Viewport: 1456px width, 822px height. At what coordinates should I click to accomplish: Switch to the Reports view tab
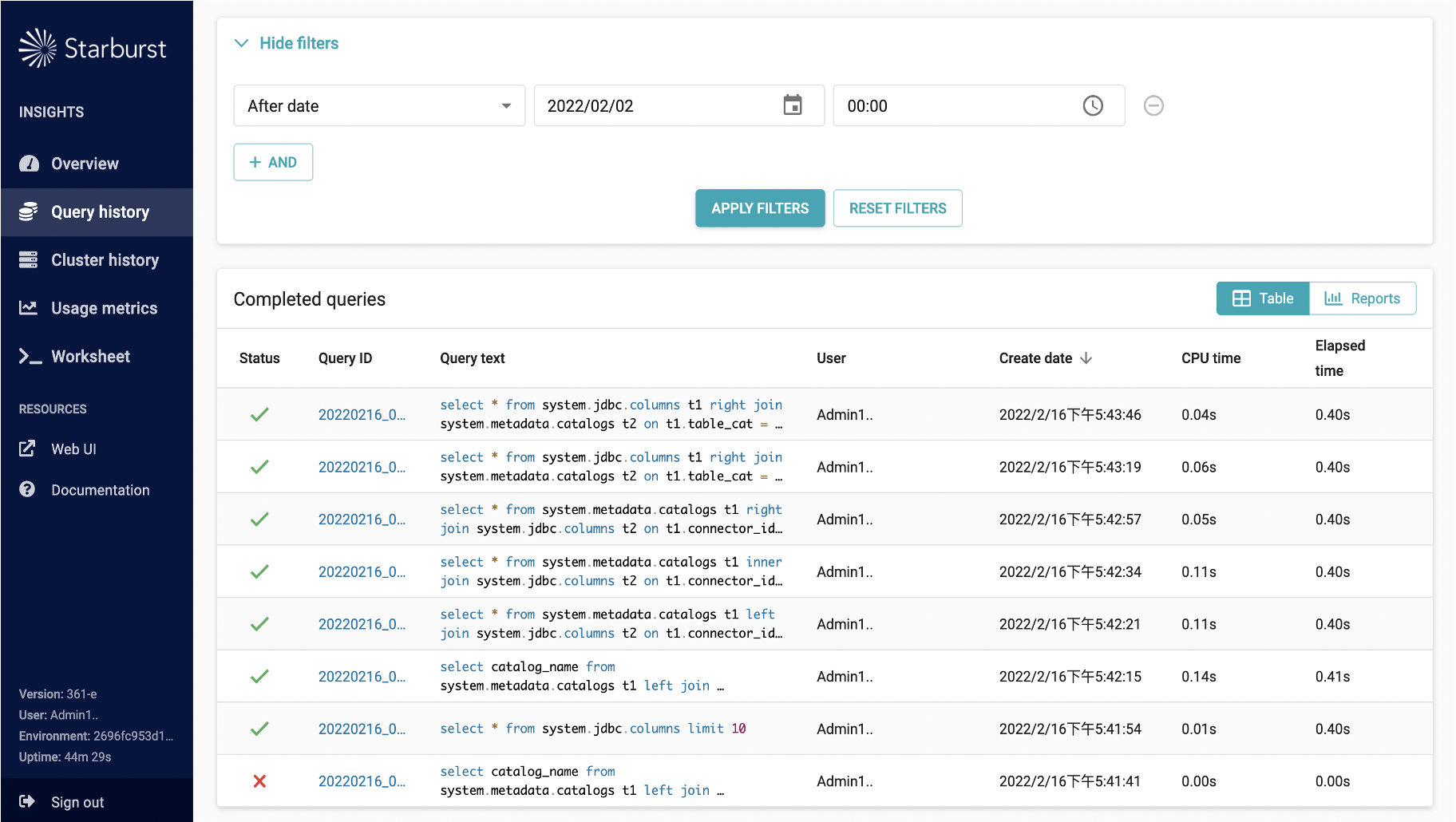tap(1363, 298)
